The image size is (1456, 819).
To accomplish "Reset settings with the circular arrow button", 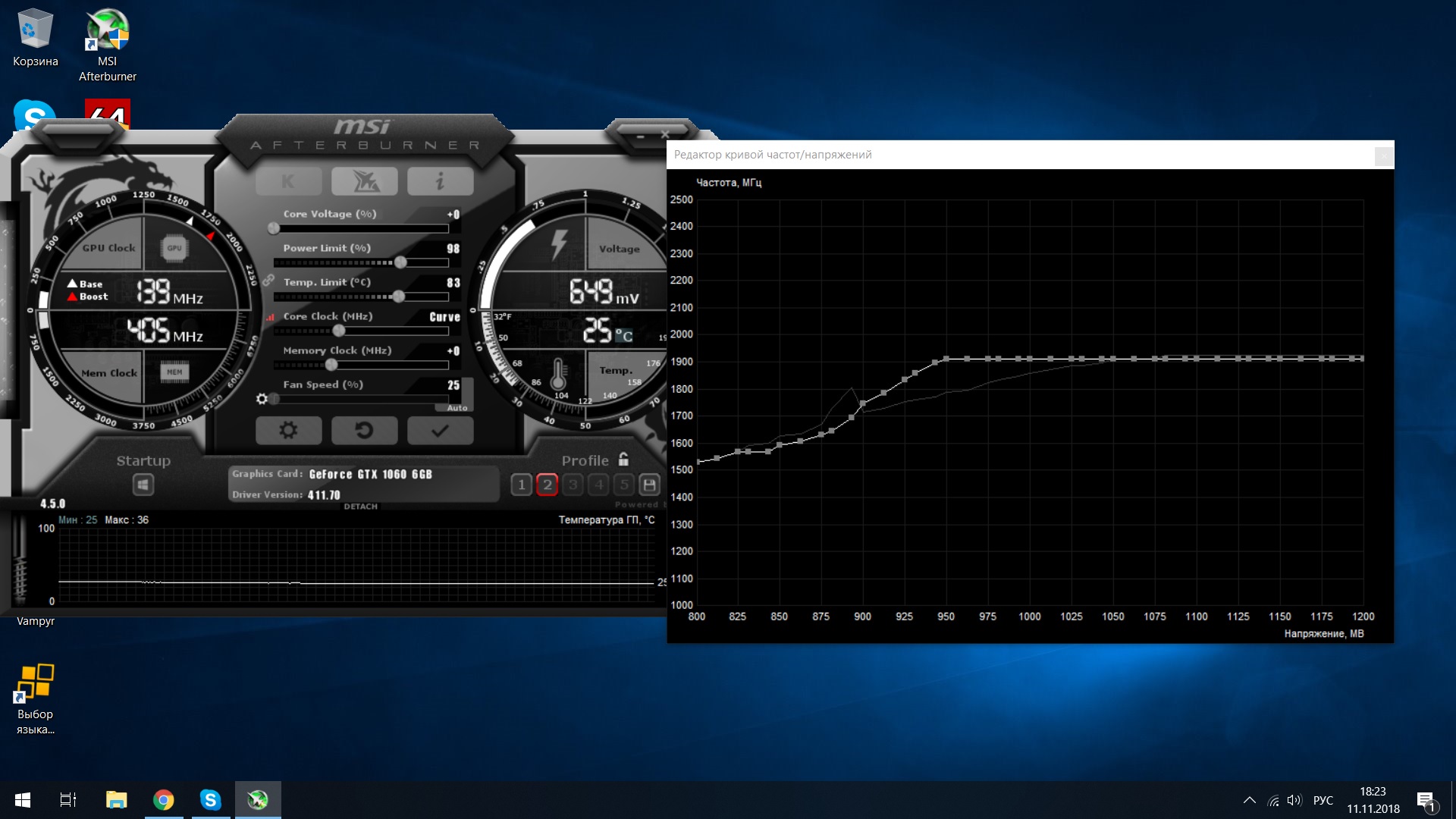I will point(364,431).
